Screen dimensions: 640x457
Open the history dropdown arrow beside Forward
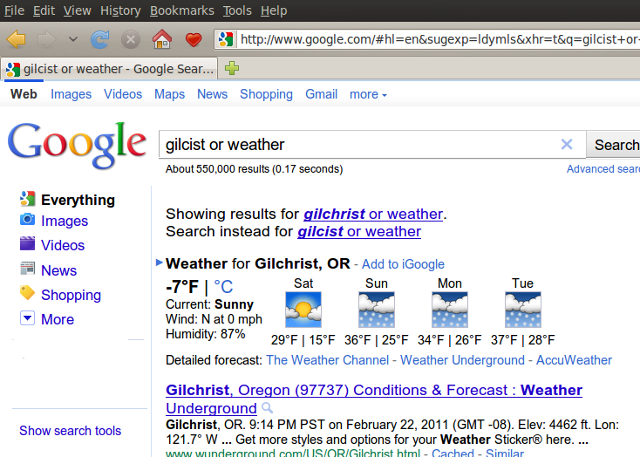pyautogui.click(x=73, y=40)
